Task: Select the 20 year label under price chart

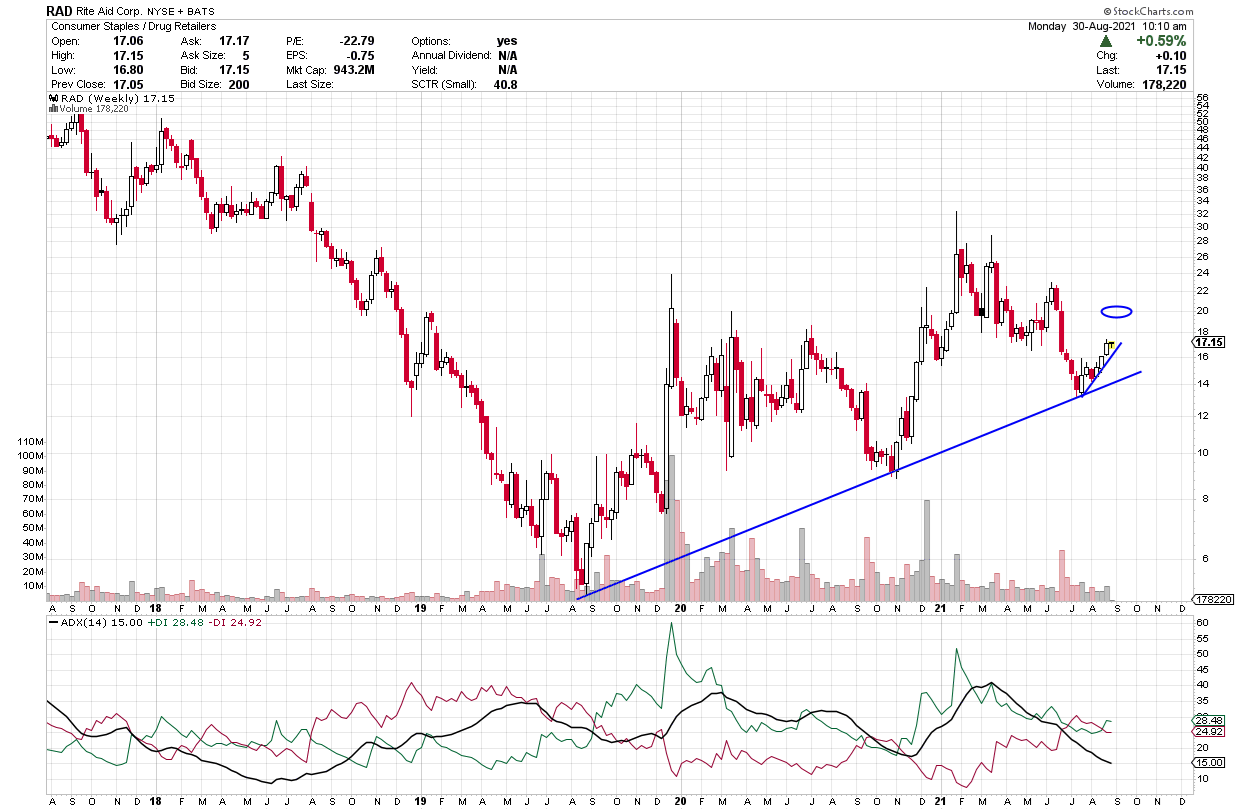Action: [679, 607]
